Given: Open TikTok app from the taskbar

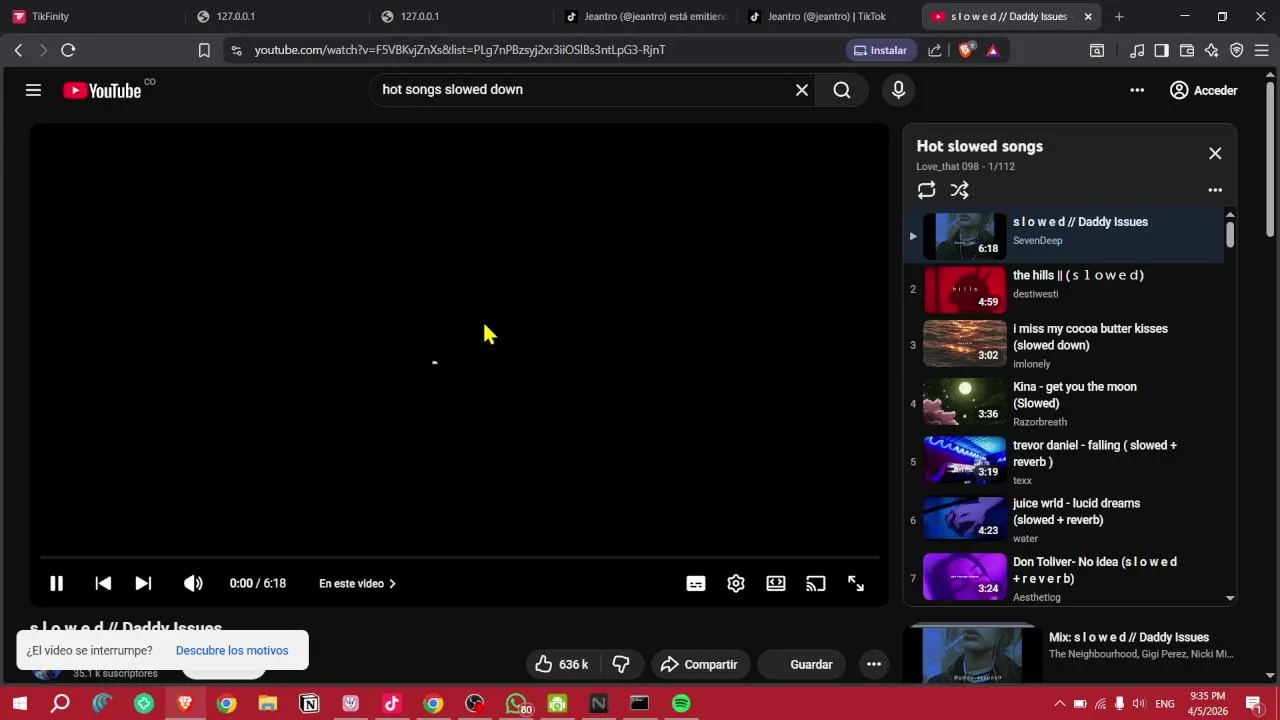Looking at the screenshot, I should tap(391, 704).
